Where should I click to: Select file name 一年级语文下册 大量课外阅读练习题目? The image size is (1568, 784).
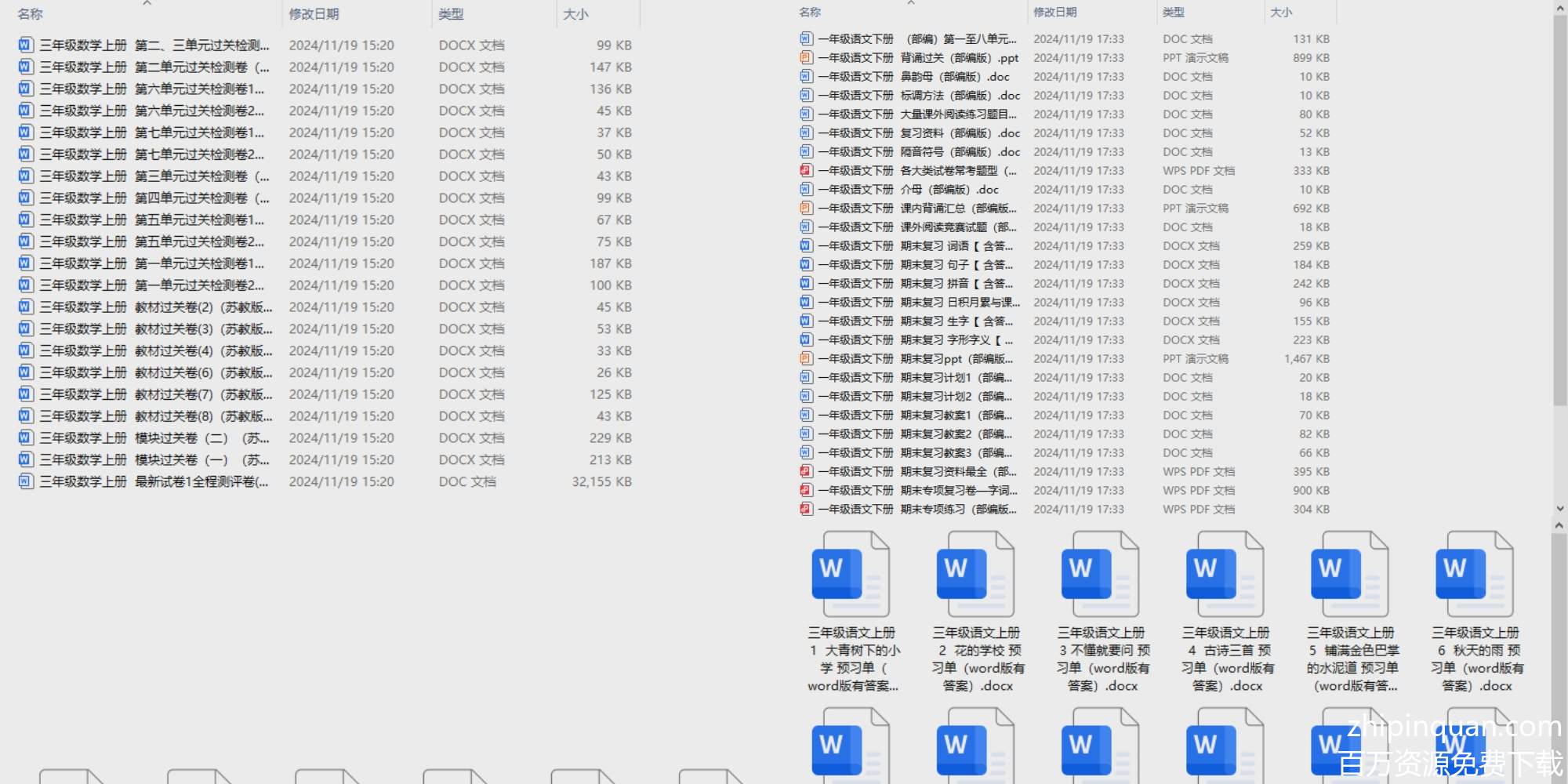point(917,114)
